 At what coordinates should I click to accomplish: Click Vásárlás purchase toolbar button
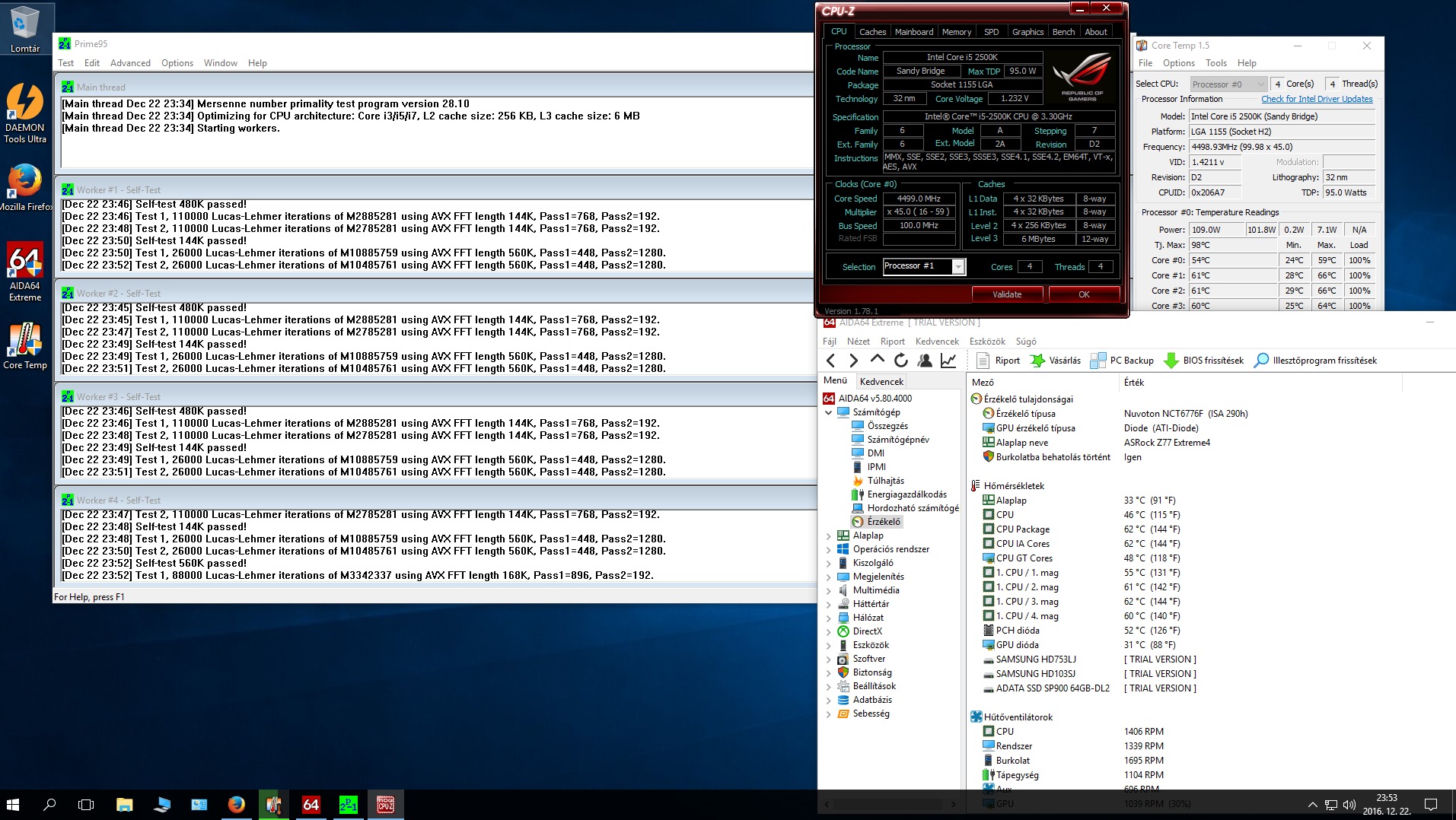(x=1056, y=361)
